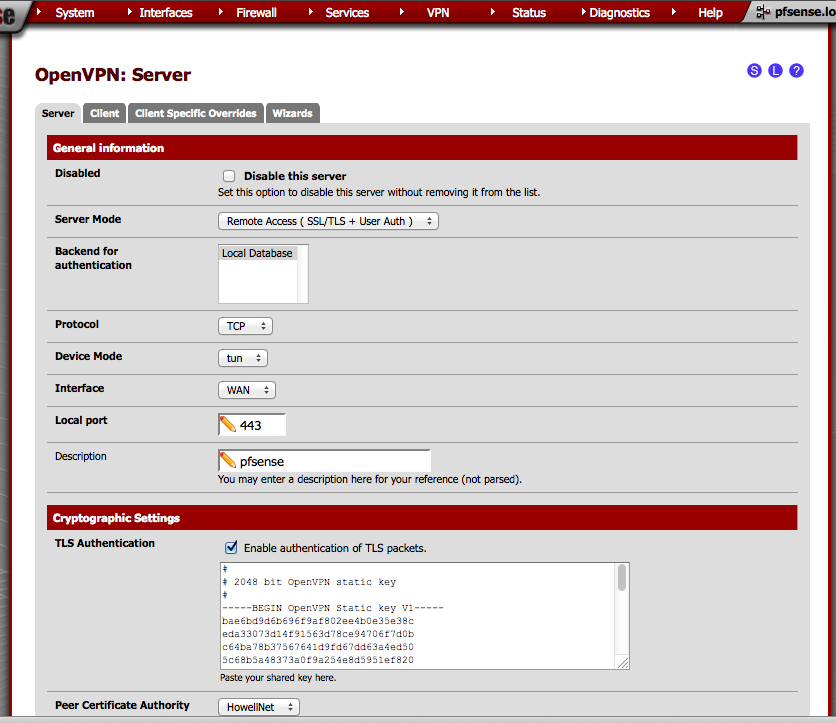Image resolution: width=836 pixels, height=723 pixels.
Task: Toggle the Disable this server checkbox
Action: pyautogui.click(x=229, y=176)
